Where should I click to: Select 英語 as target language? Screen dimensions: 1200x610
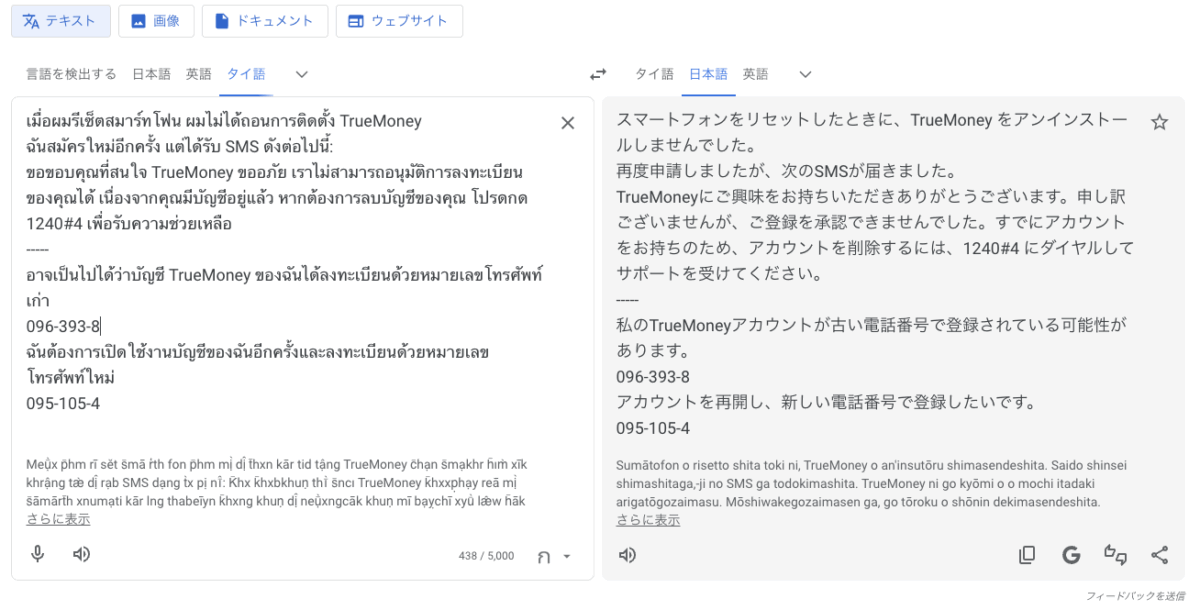756,74
